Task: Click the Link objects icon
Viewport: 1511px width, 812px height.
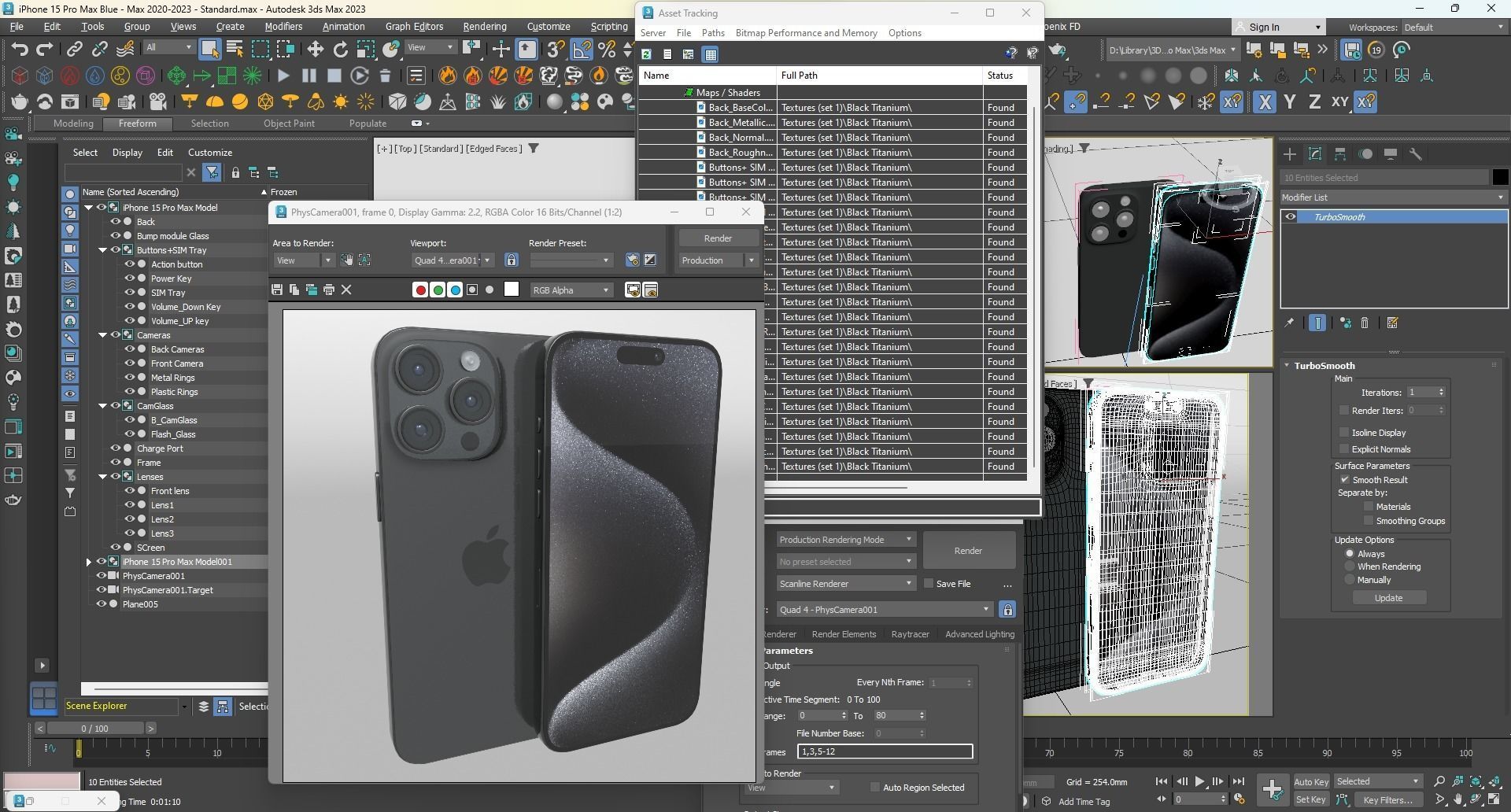Action: 74,50
